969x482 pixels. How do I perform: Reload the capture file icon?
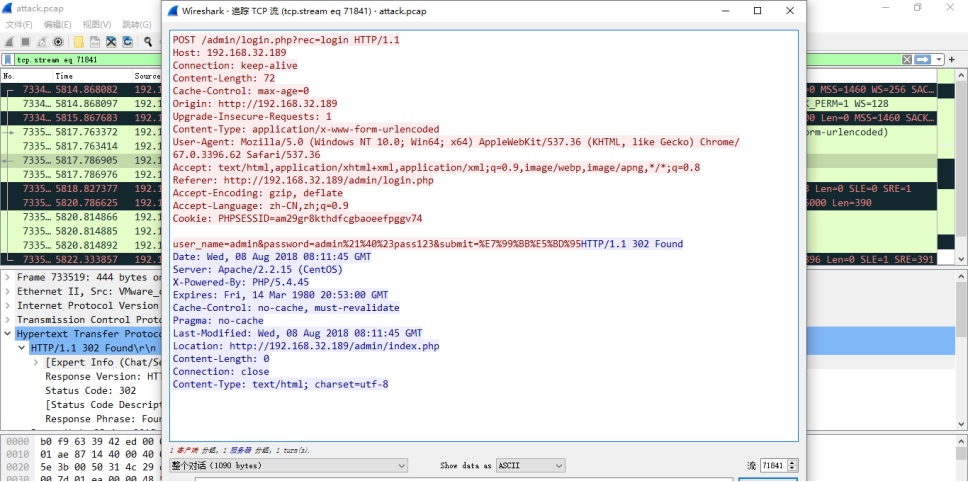pos(127,41)
